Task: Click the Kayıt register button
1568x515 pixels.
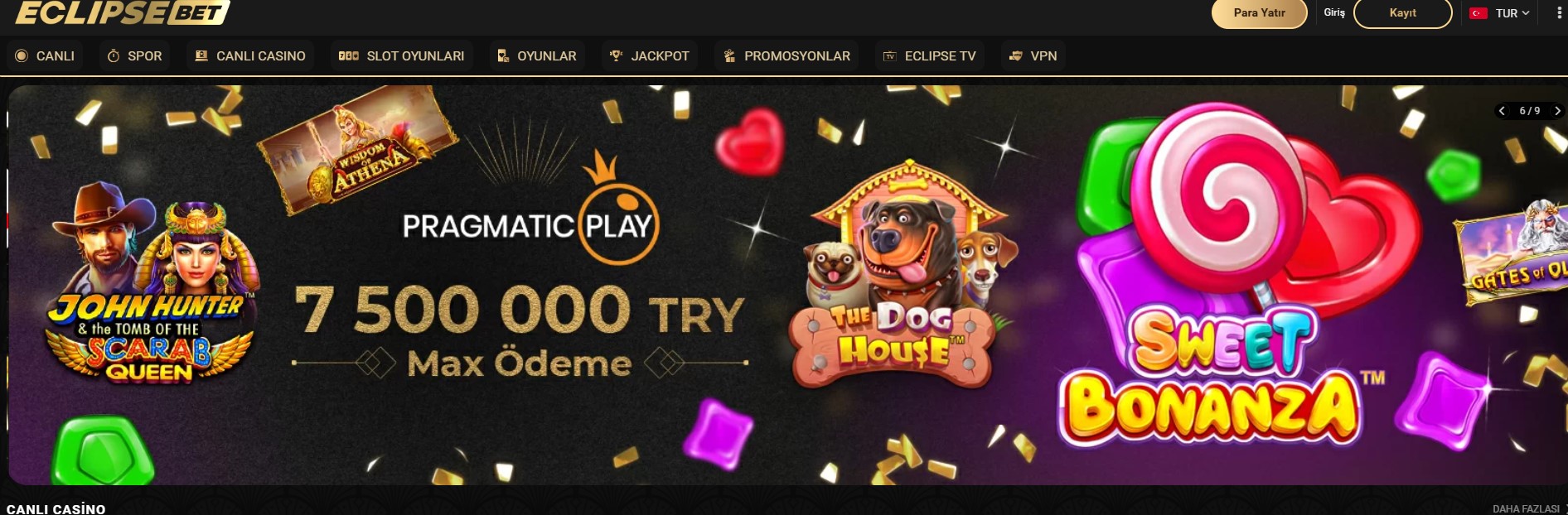Action: [1402, 12]
